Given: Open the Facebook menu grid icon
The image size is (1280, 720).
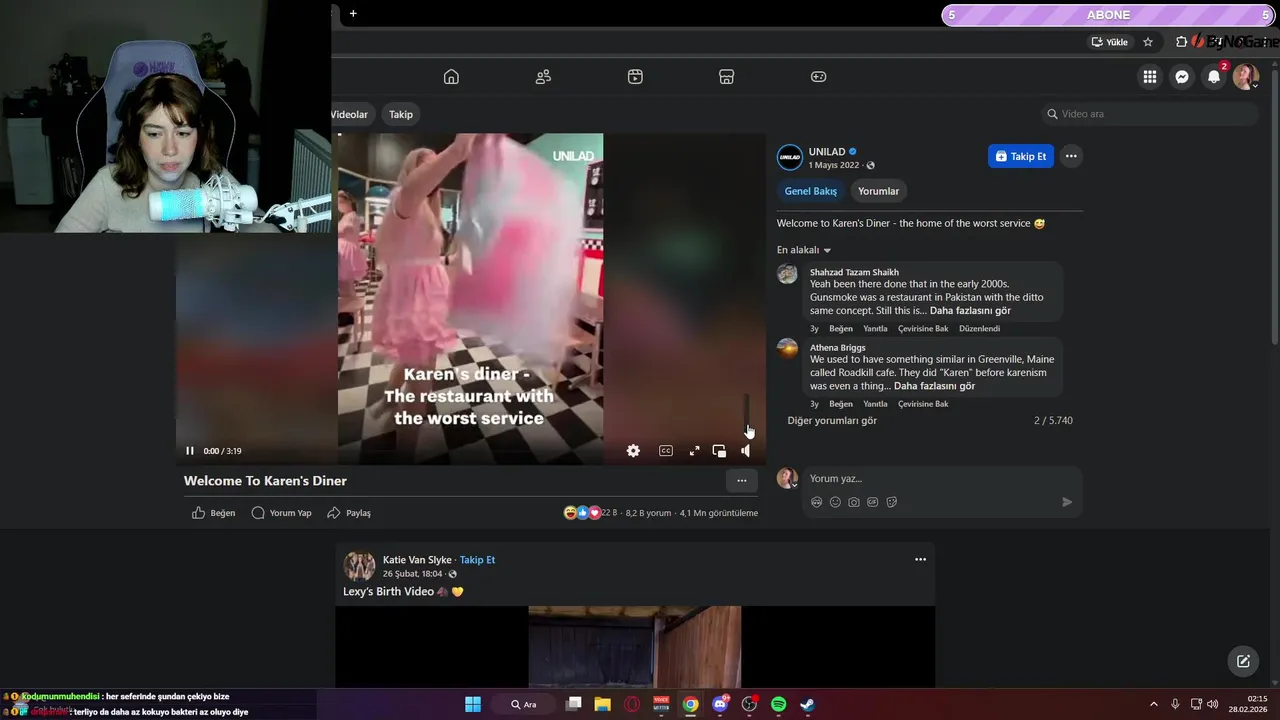Looking at the screenshot, I should click(x=1150, y=77).
